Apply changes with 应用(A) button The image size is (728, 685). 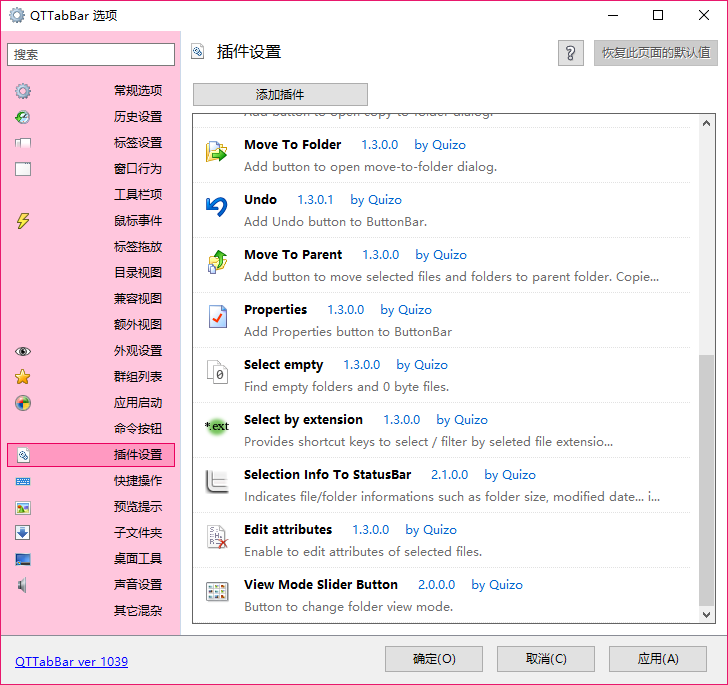click(x=658, y=659)
